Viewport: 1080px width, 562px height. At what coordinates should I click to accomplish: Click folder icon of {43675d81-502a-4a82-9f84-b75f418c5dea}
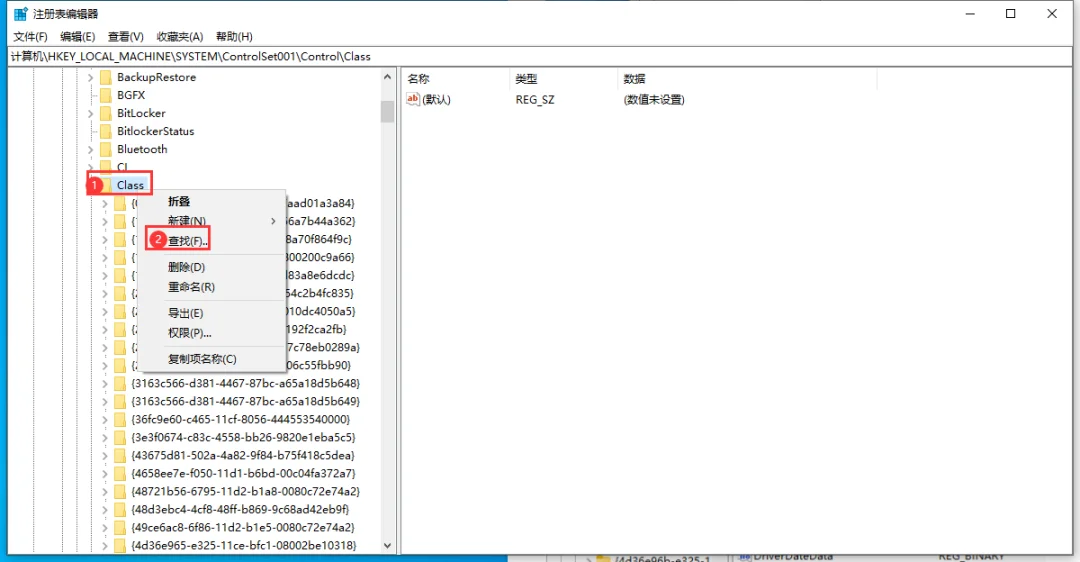coord(120,455)
